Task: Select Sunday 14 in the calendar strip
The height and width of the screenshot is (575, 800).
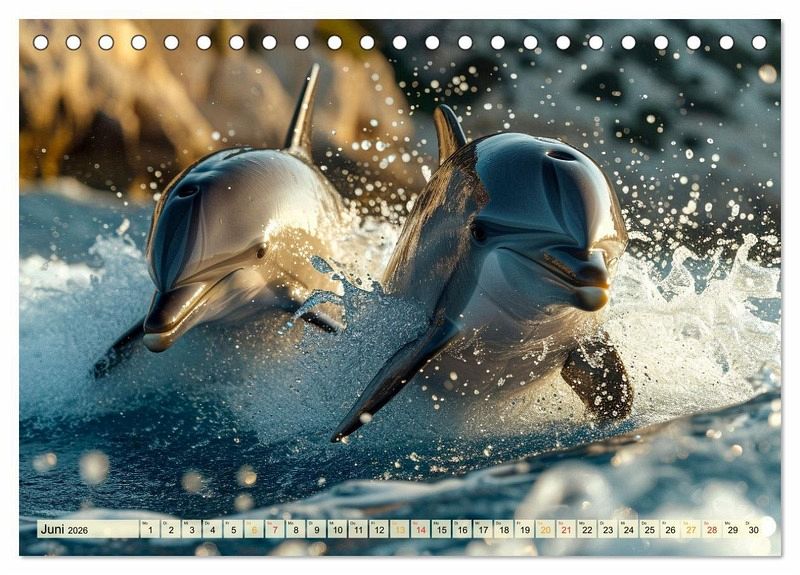Action: [x=420, y=529]
